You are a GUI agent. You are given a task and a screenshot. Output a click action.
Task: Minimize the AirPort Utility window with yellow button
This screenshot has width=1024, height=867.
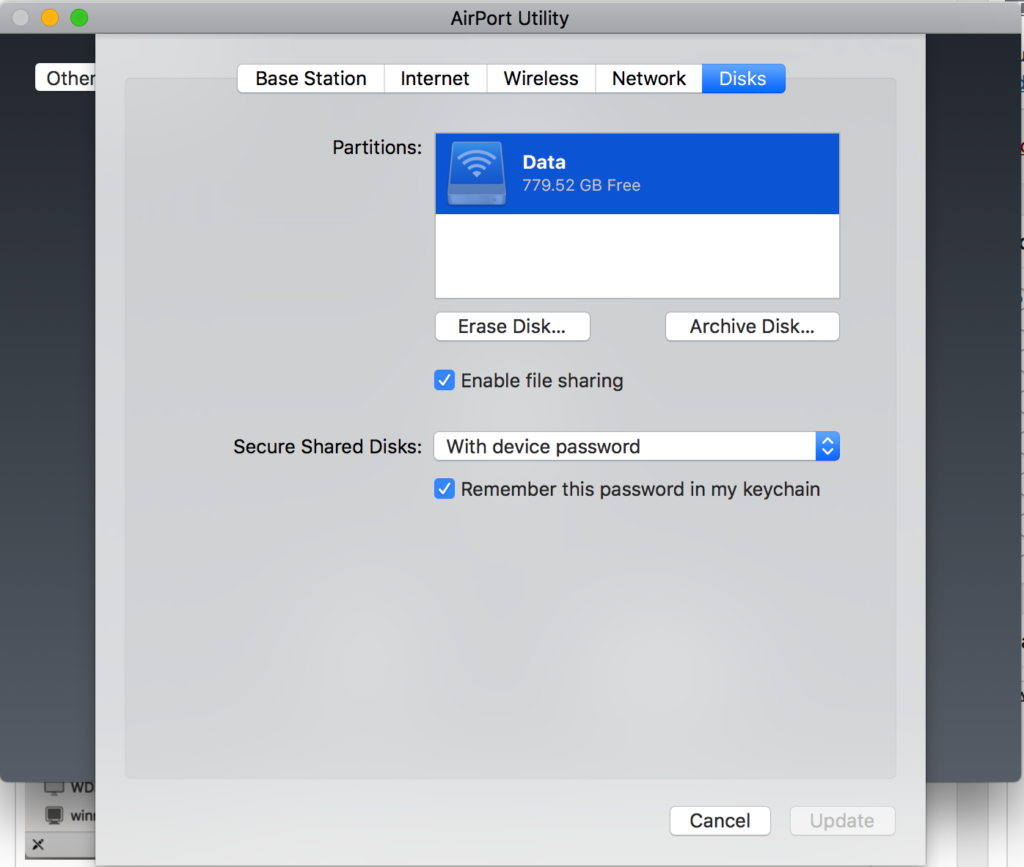tap(50, 18)
